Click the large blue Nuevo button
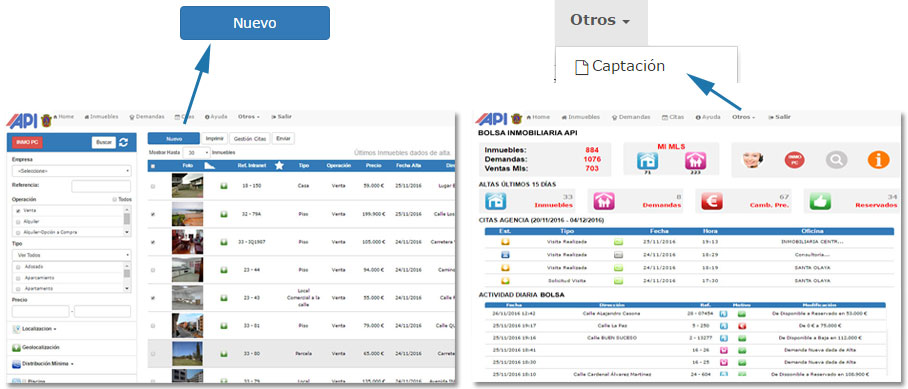The width and height of the screenshot is (908, 389). tap(255, 23)
